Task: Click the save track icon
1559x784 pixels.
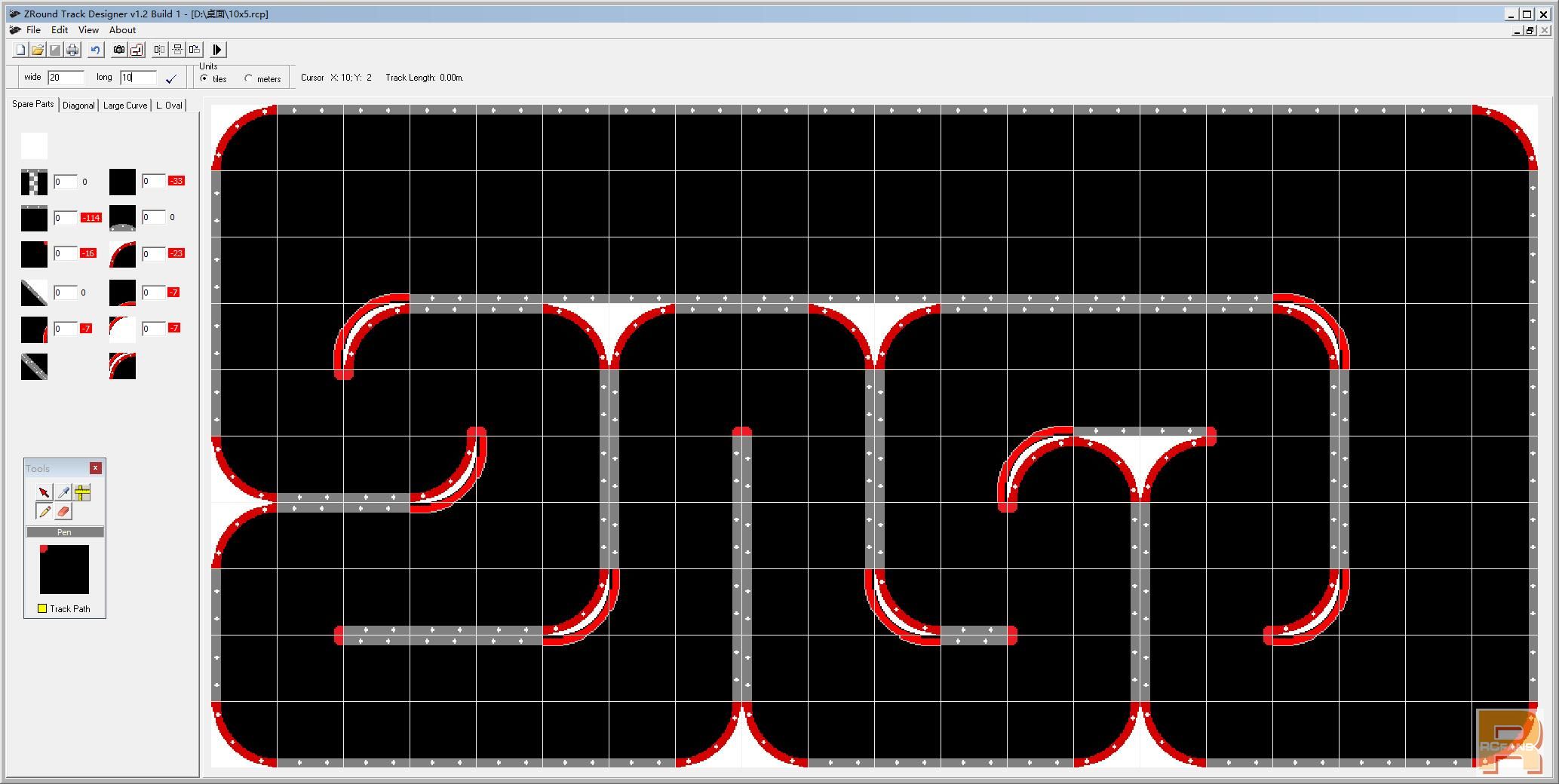Action: (55, 50)
